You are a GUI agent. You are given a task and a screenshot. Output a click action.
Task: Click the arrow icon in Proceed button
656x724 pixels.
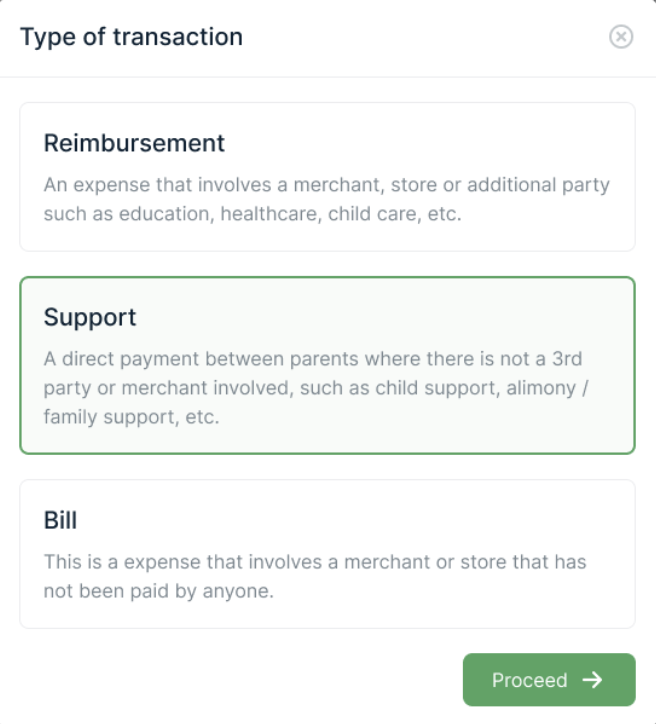pos(593,680)
